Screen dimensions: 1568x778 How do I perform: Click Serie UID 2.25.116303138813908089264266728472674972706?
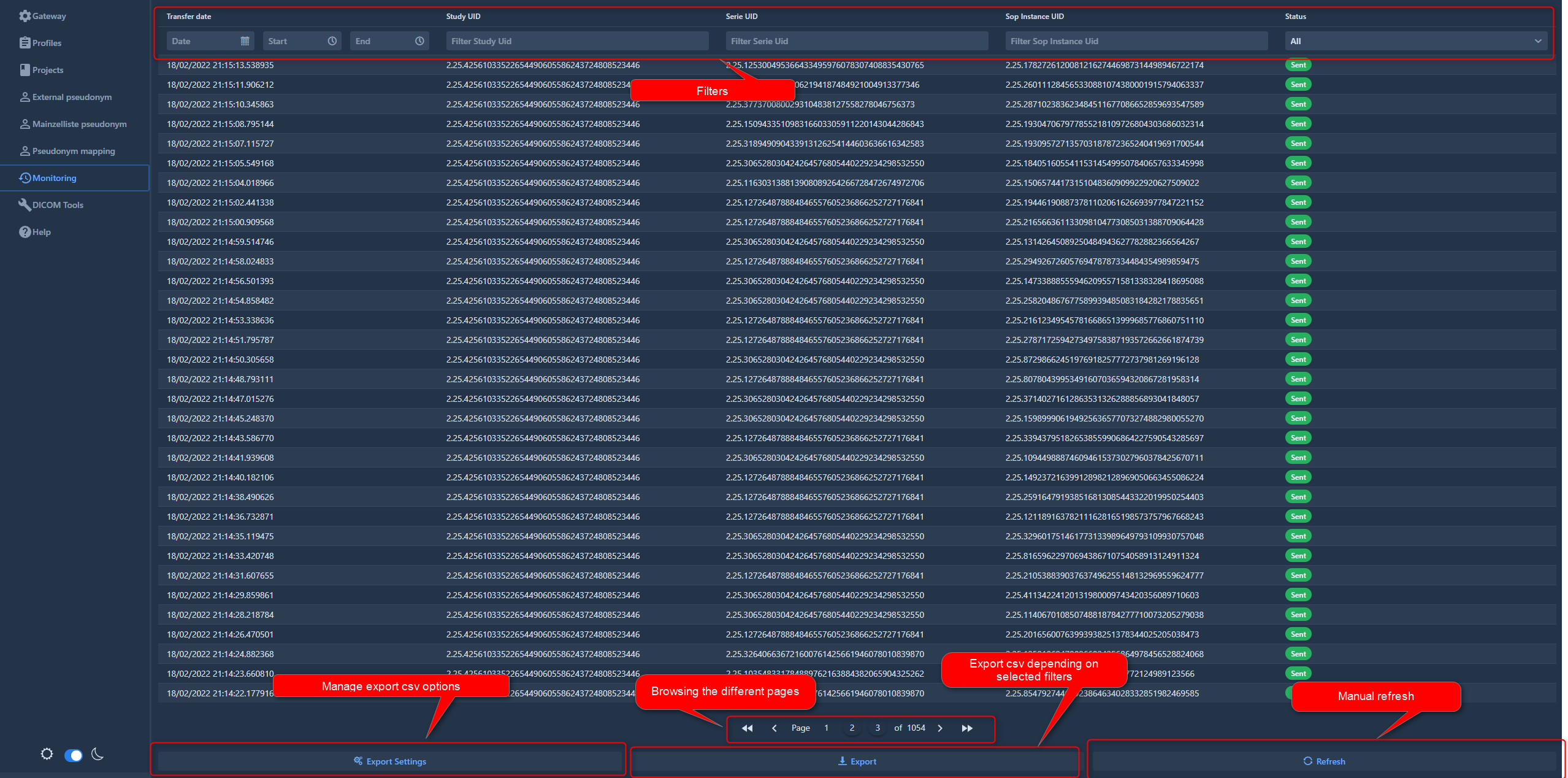pos(825,183)
